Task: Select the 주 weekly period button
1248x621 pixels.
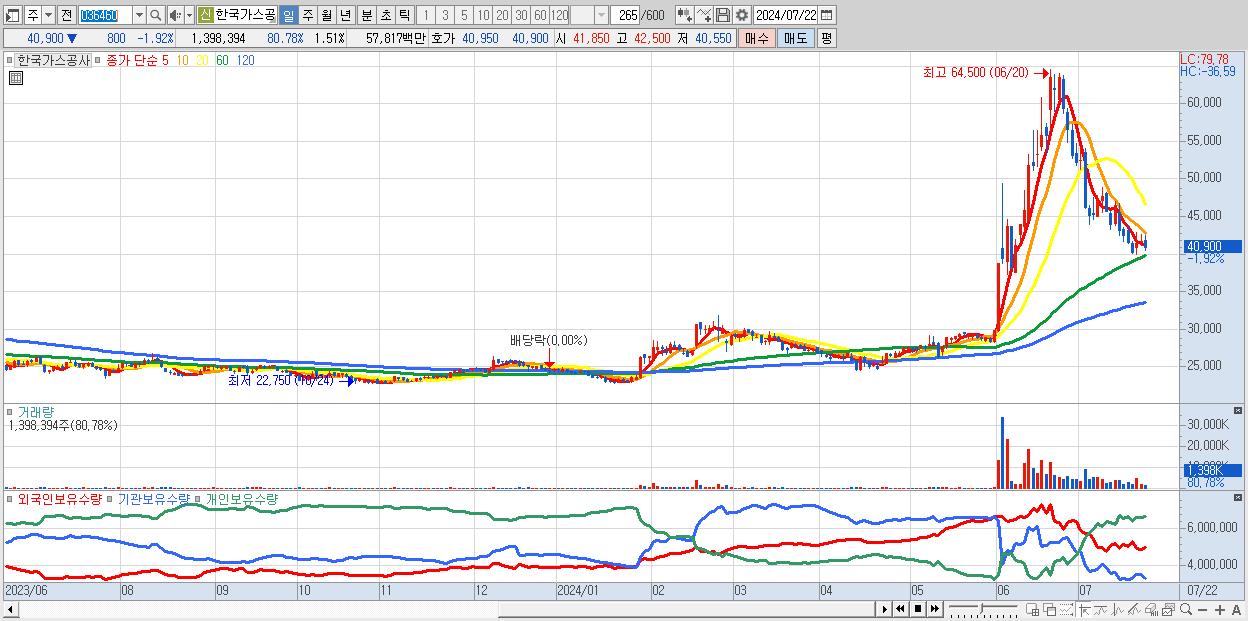Action: tap(307, 15)
